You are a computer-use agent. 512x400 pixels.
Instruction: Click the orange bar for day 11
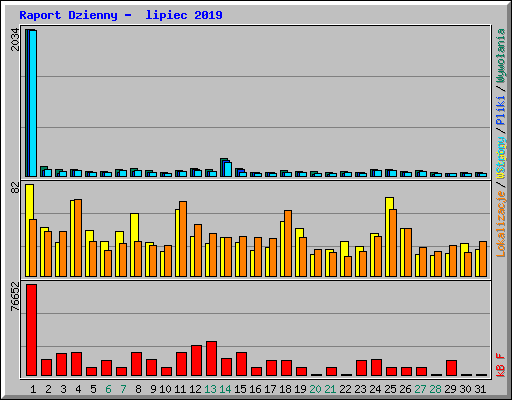pos(183,239)
